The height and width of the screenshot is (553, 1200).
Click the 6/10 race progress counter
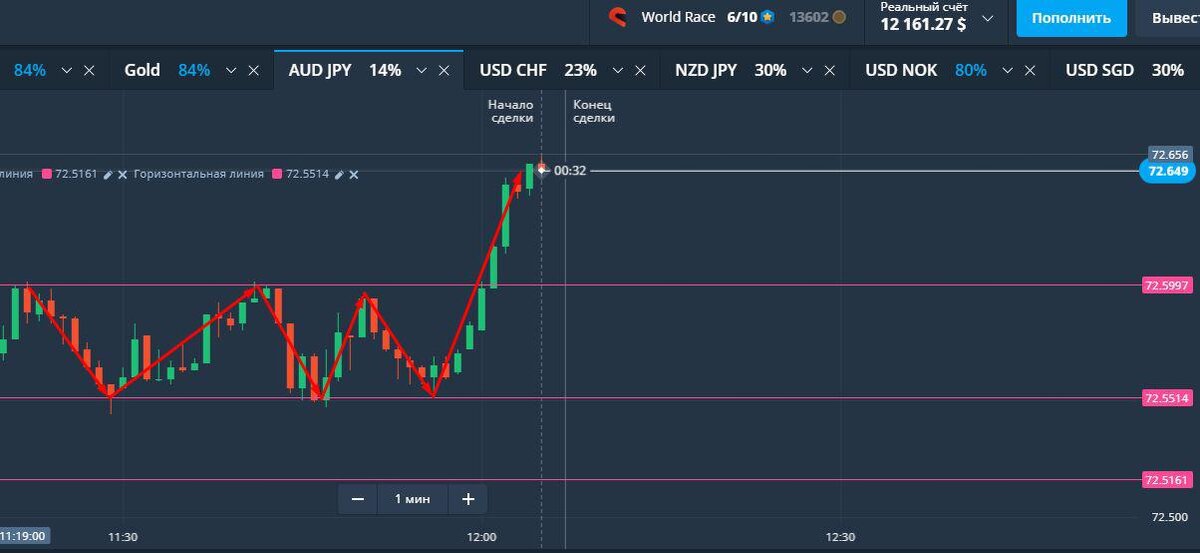pos(742,17)
